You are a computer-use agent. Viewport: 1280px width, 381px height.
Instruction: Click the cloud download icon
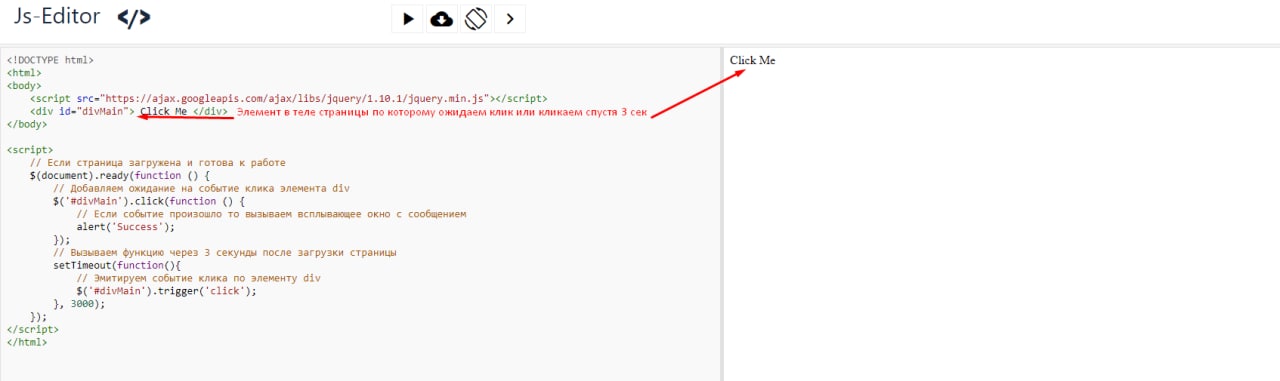pos(441,18)
